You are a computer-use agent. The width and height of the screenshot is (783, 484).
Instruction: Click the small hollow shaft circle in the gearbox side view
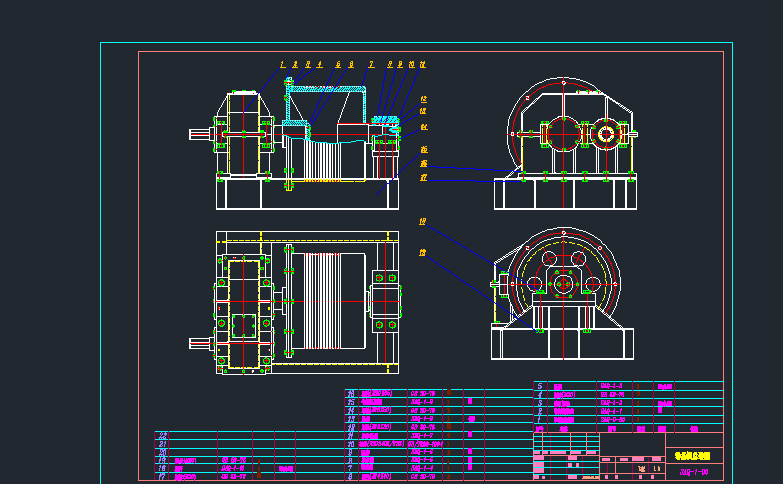pos(606,134)
